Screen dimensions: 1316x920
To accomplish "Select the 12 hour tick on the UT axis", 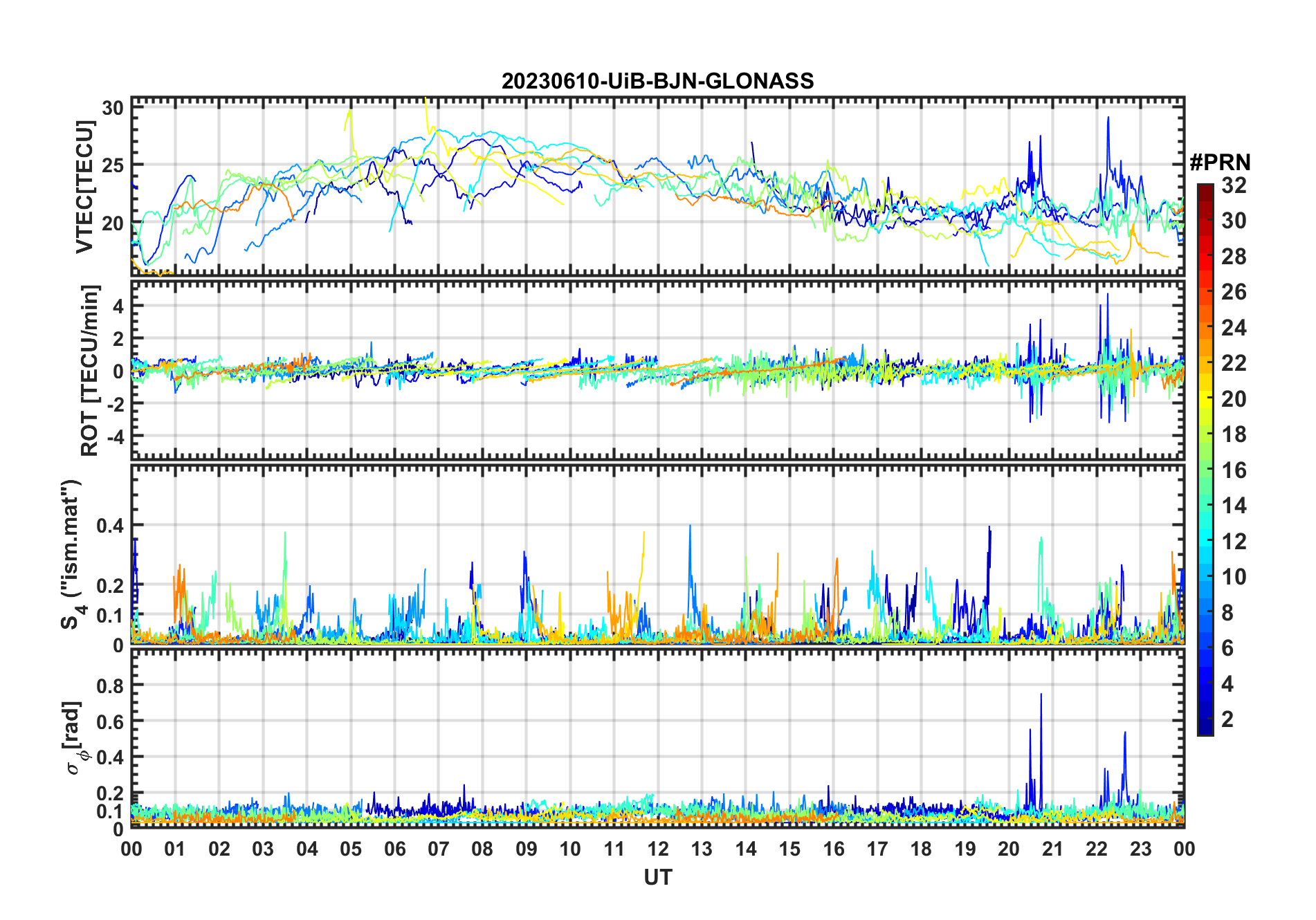I will 657,849.
